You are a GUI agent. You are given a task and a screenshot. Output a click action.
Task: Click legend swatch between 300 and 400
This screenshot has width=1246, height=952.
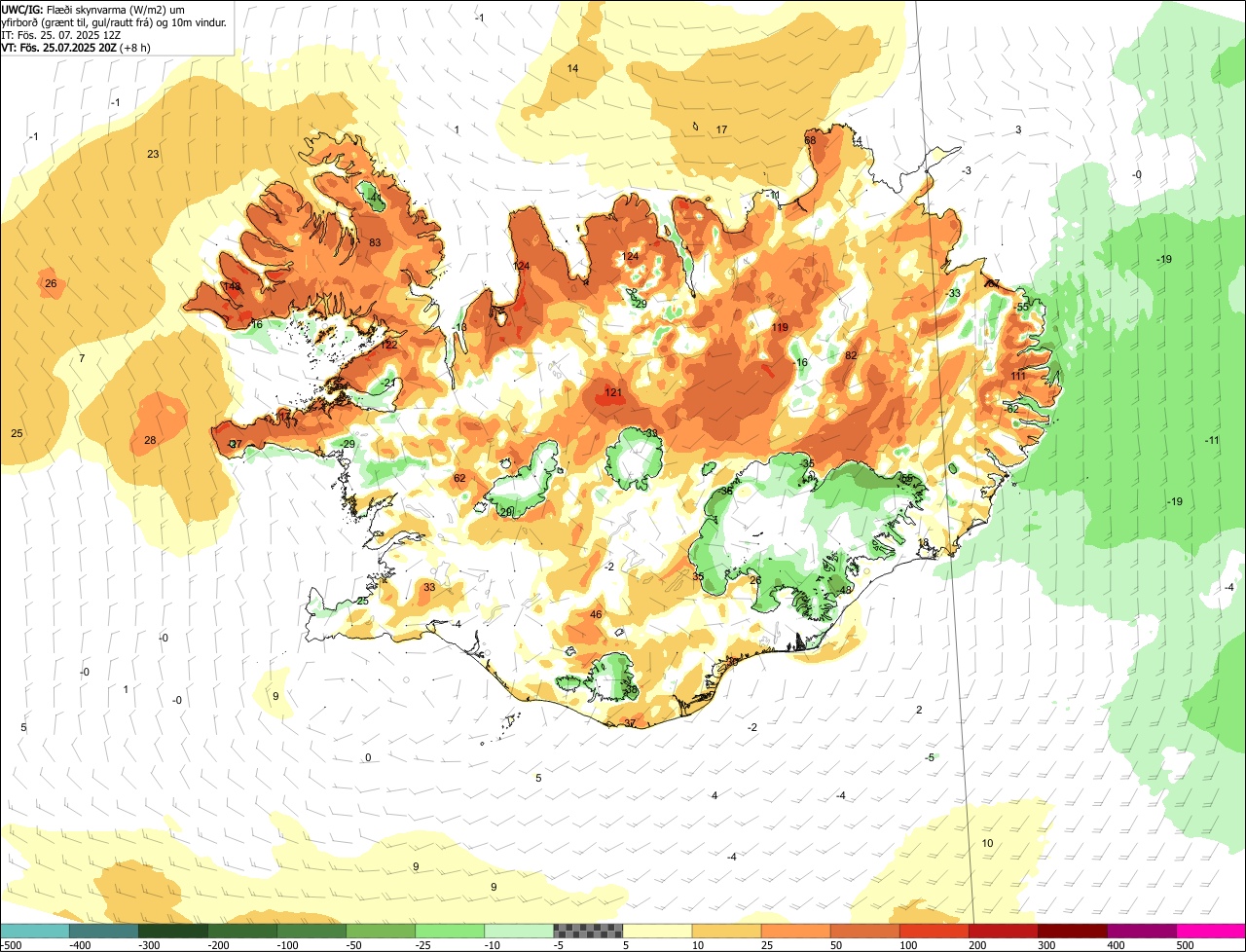click(x=1072, y=931)
